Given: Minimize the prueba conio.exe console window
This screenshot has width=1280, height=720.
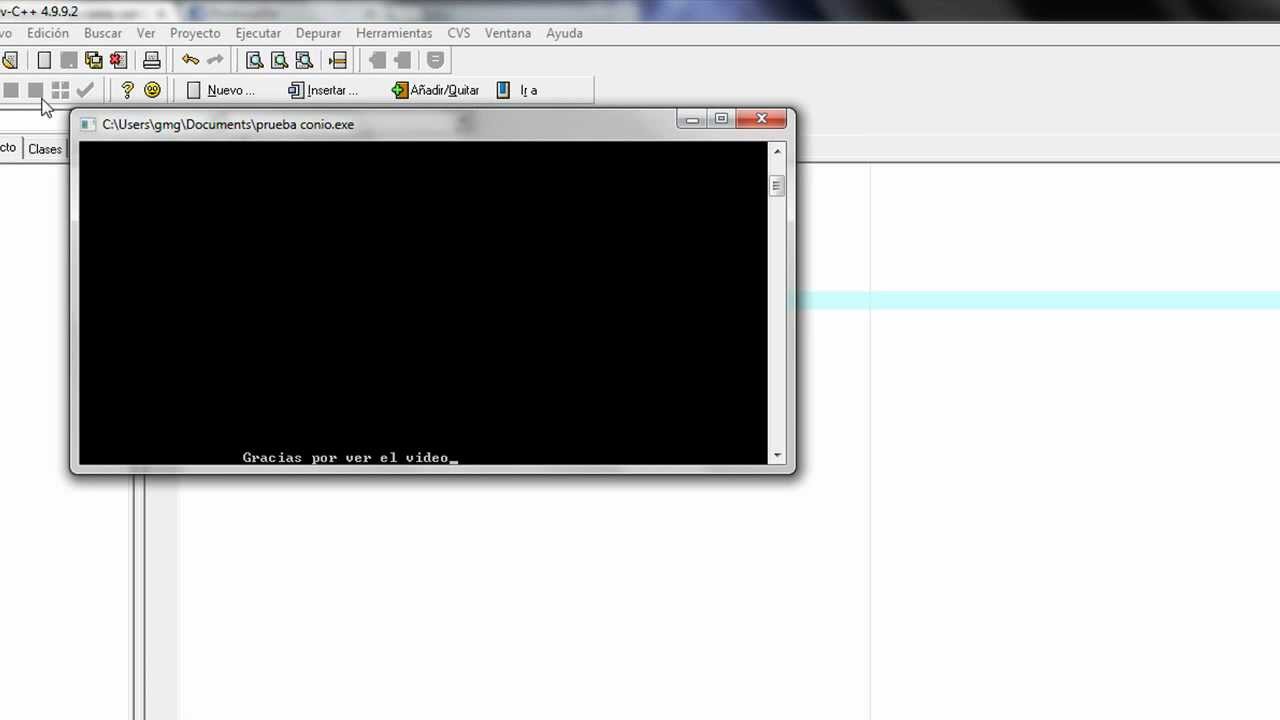Looking at the screenshot, I should (692, 119).
